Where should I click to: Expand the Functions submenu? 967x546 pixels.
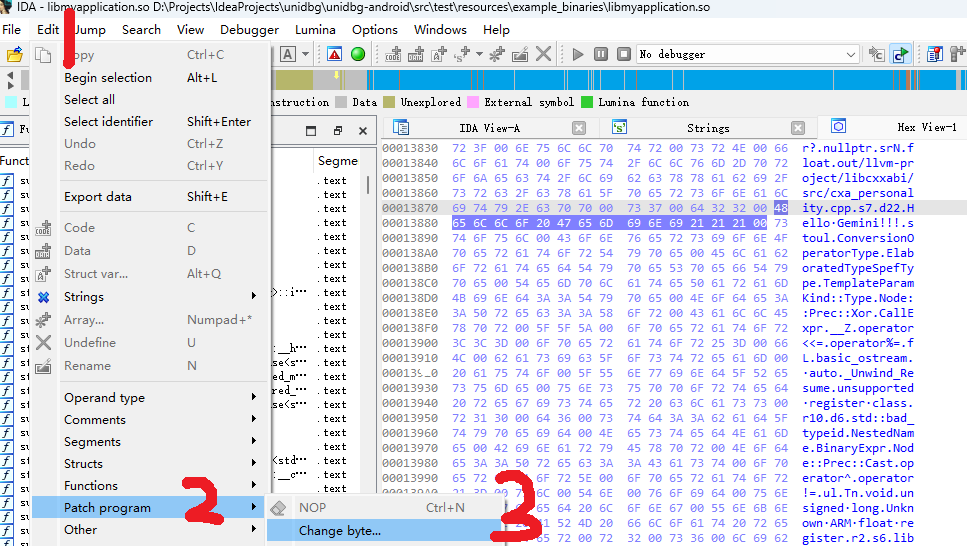tap(151, 486)
